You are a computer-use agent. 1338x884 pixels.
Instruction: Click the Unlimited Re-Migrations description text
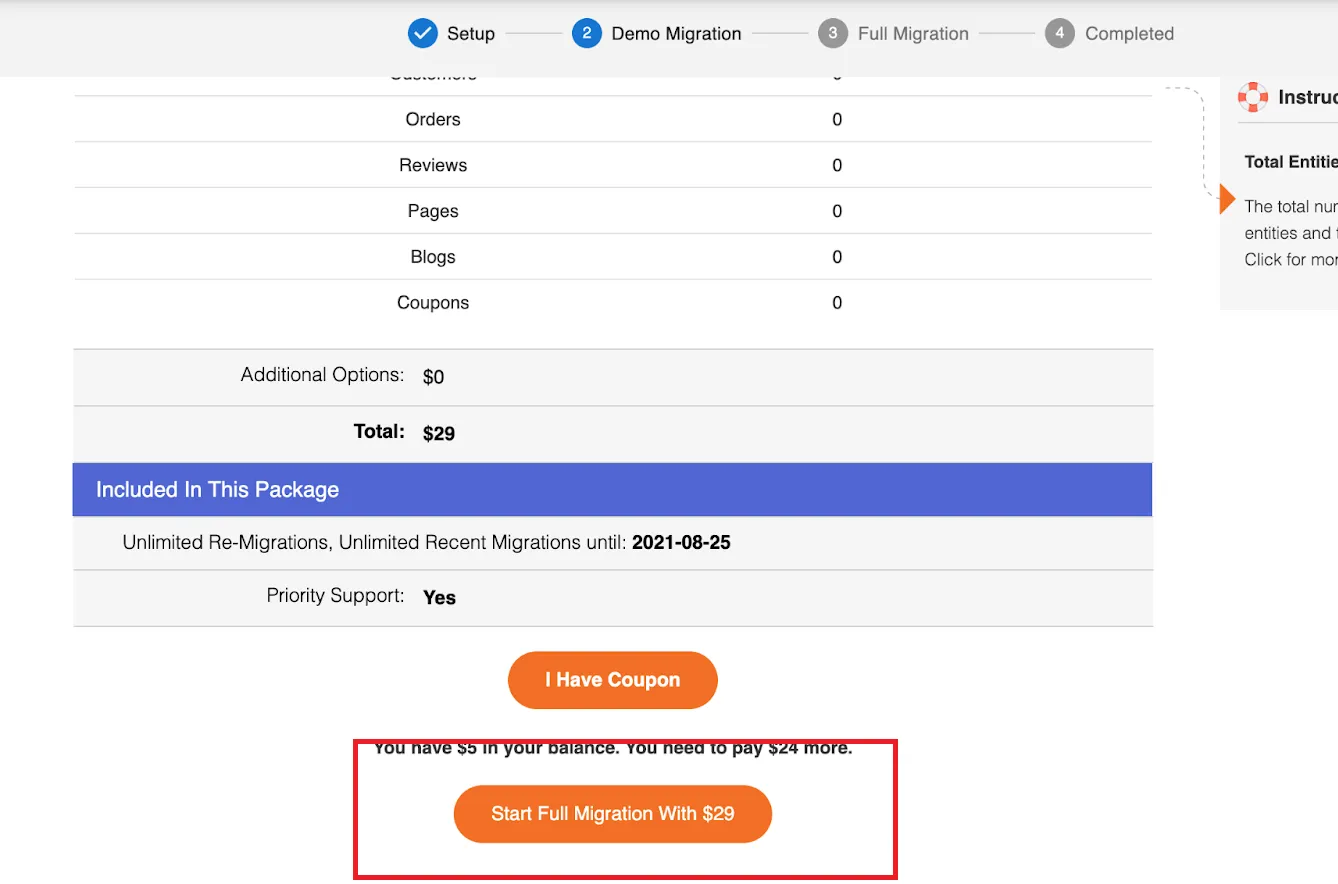[375, 543]
